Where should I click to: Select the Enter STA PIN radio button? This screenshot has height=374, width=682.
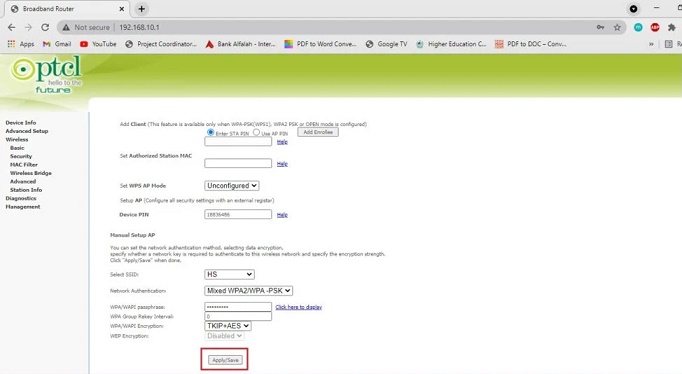coord(211,132)
